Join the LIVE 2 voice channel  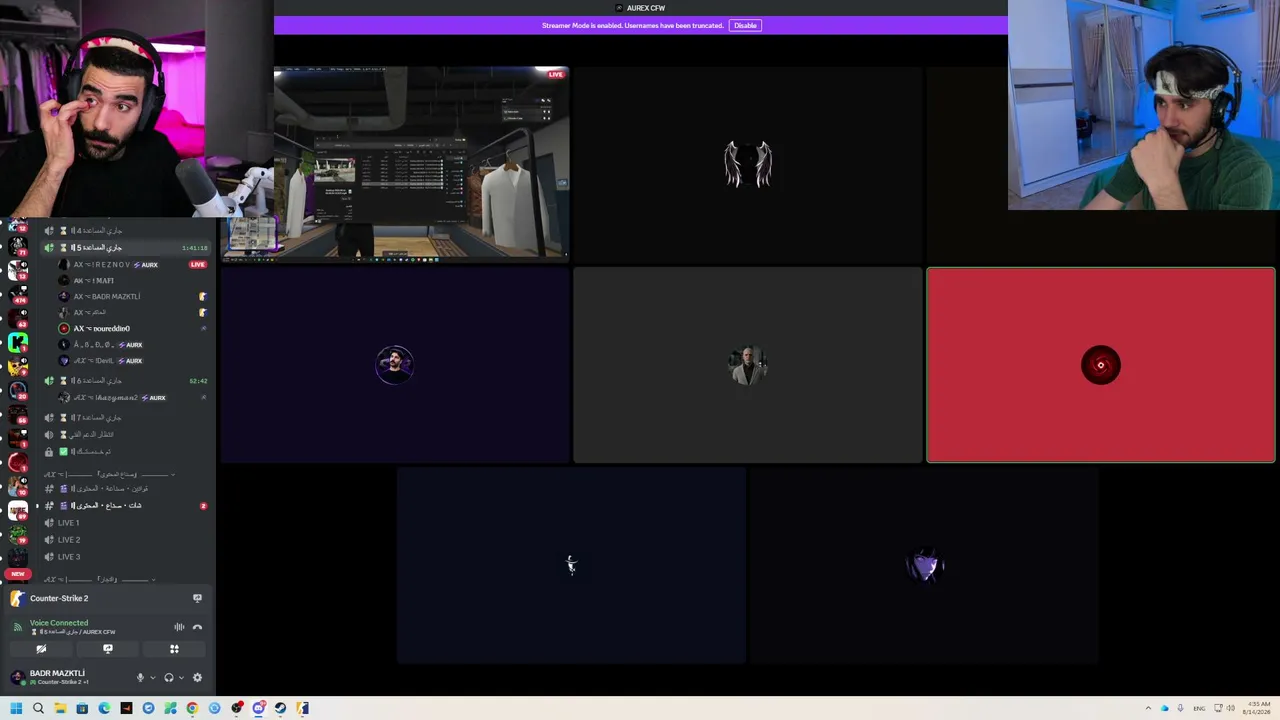tap(68, 540)
